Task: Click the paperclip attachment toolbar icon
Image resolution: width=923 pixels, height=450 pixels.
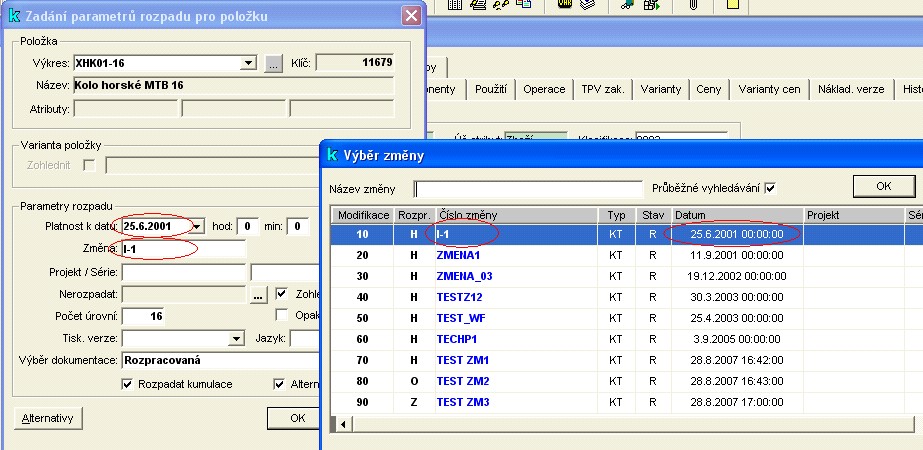Action: coord(693,5)
